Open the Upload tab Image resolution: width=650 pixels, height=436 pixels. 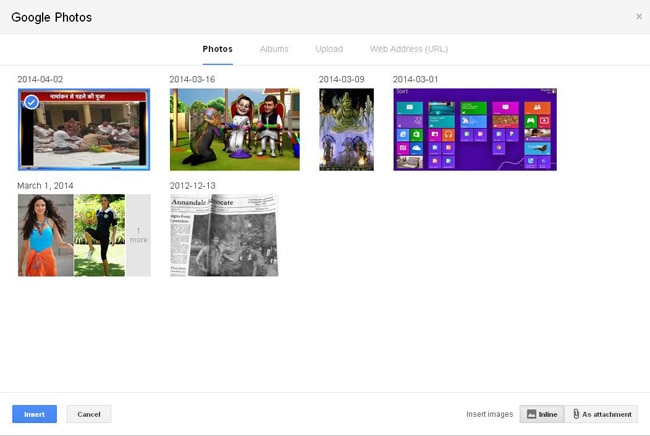(x=329, y=49)
